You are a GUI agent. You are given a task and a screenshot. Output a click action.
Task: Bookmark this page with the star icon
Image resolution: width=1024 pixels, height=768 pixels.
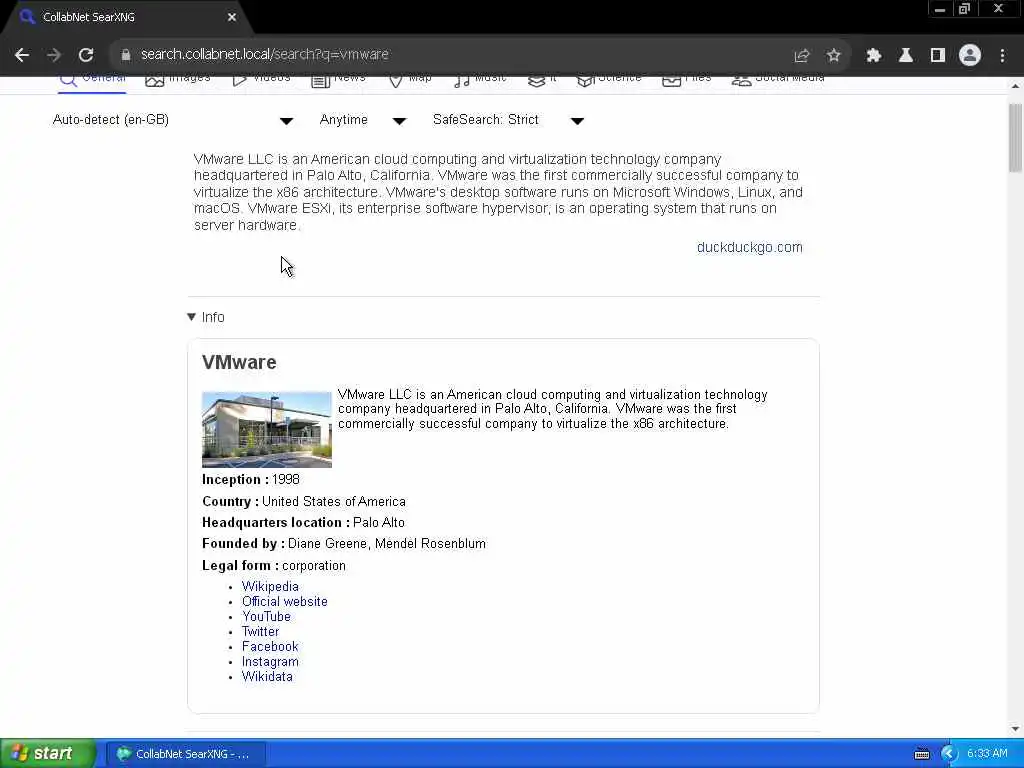[x=833, y=56]
